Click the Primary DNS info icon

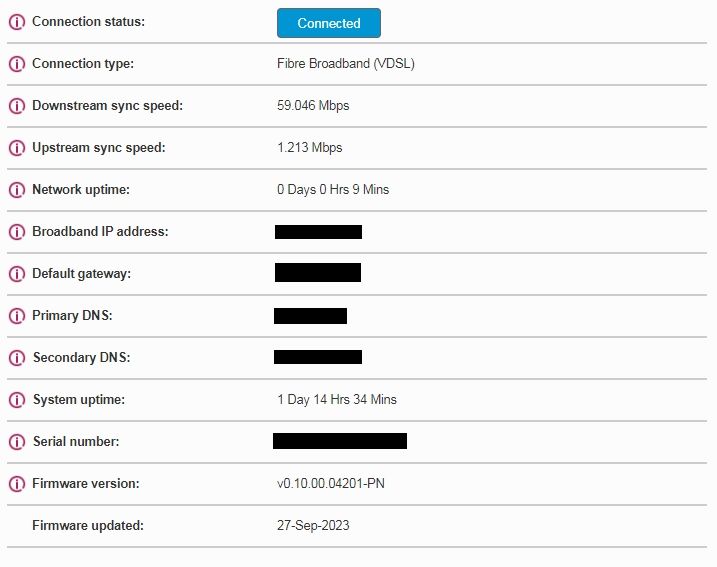(16, 316)
